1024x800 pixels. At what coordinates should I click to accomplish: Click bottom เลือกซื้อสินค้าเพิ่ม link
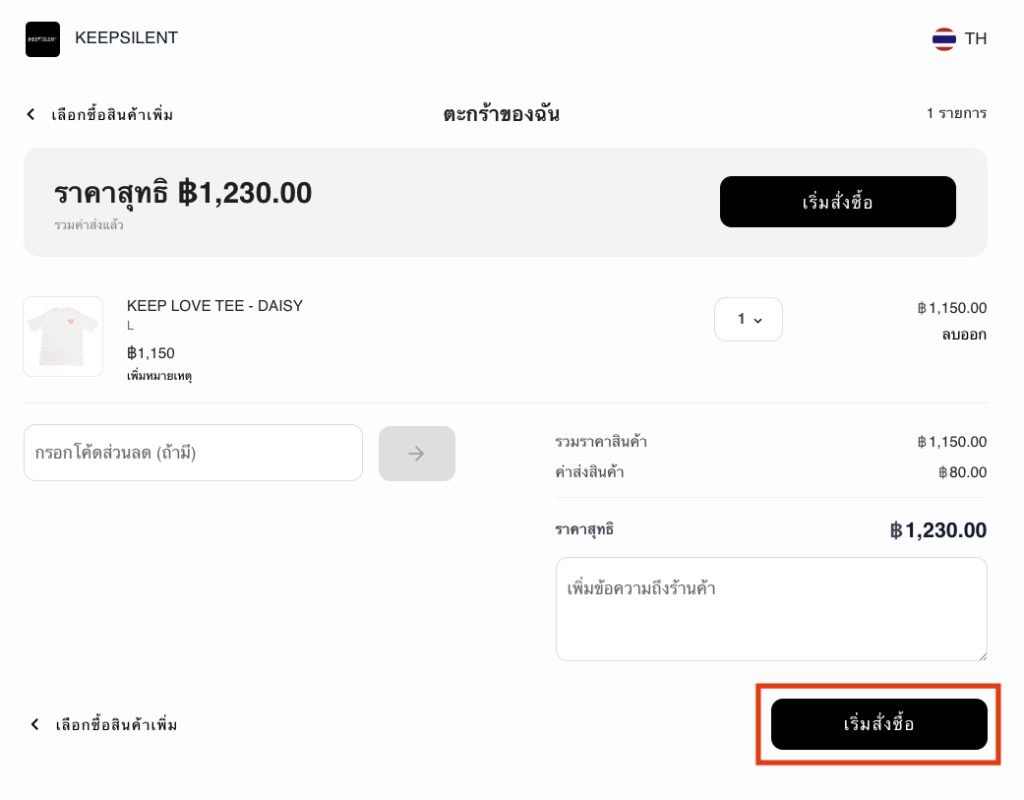pos(116,724)
